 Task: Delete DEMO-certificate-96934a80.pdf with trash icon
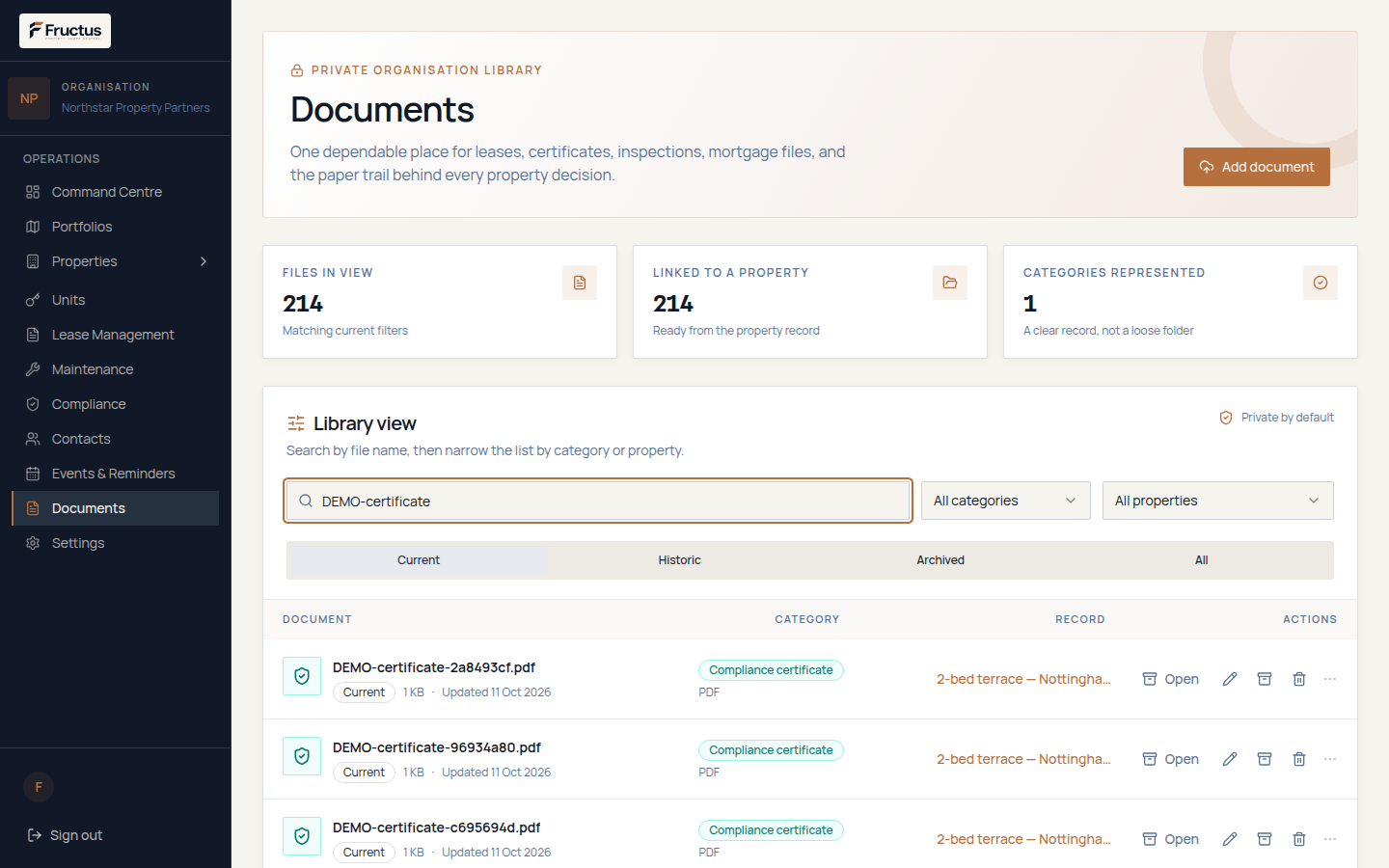[1299, 759]
